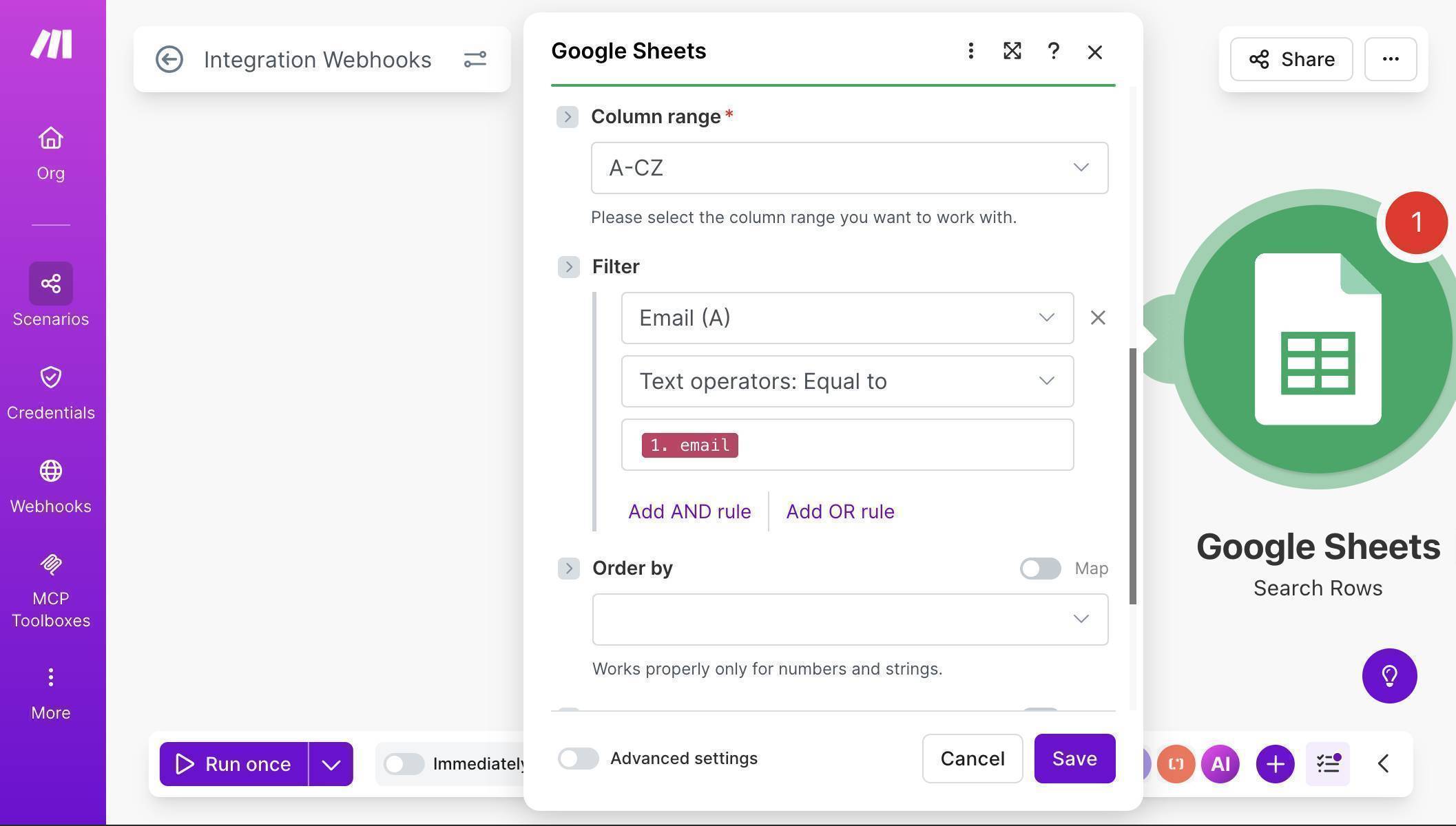The height and width of the screenshot is (826, 1456).
Task: Toggle Immediately scheduling switch
Action: pos(404,763)
